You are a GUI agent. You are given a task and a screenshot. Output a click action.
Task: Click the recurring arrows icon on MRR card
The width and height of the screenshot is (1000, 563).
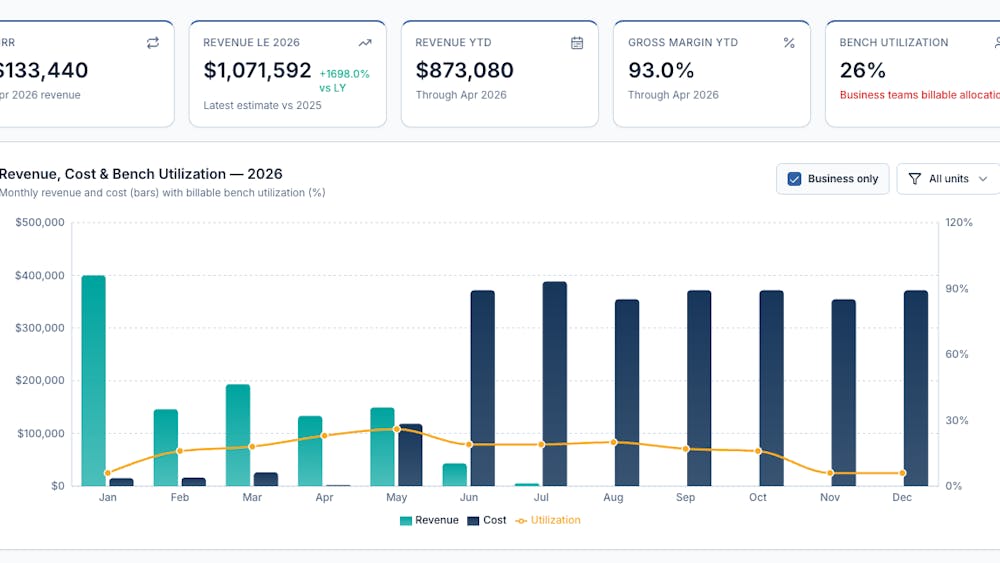(152, 43)
